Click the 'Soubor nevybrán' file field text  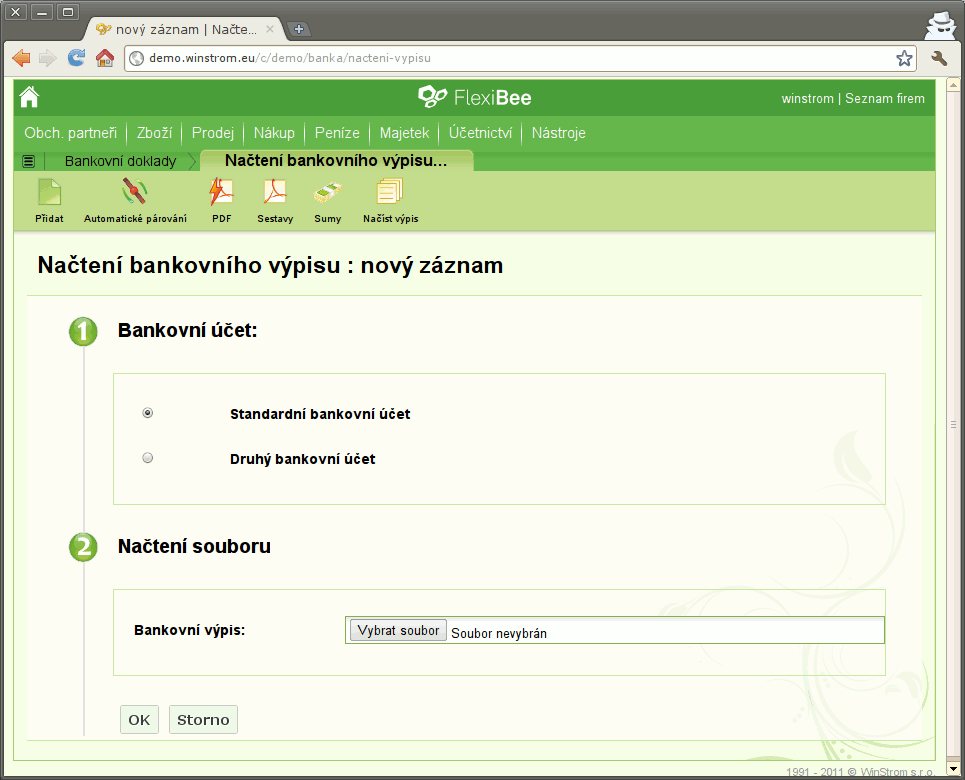click(x=499, y=633)
